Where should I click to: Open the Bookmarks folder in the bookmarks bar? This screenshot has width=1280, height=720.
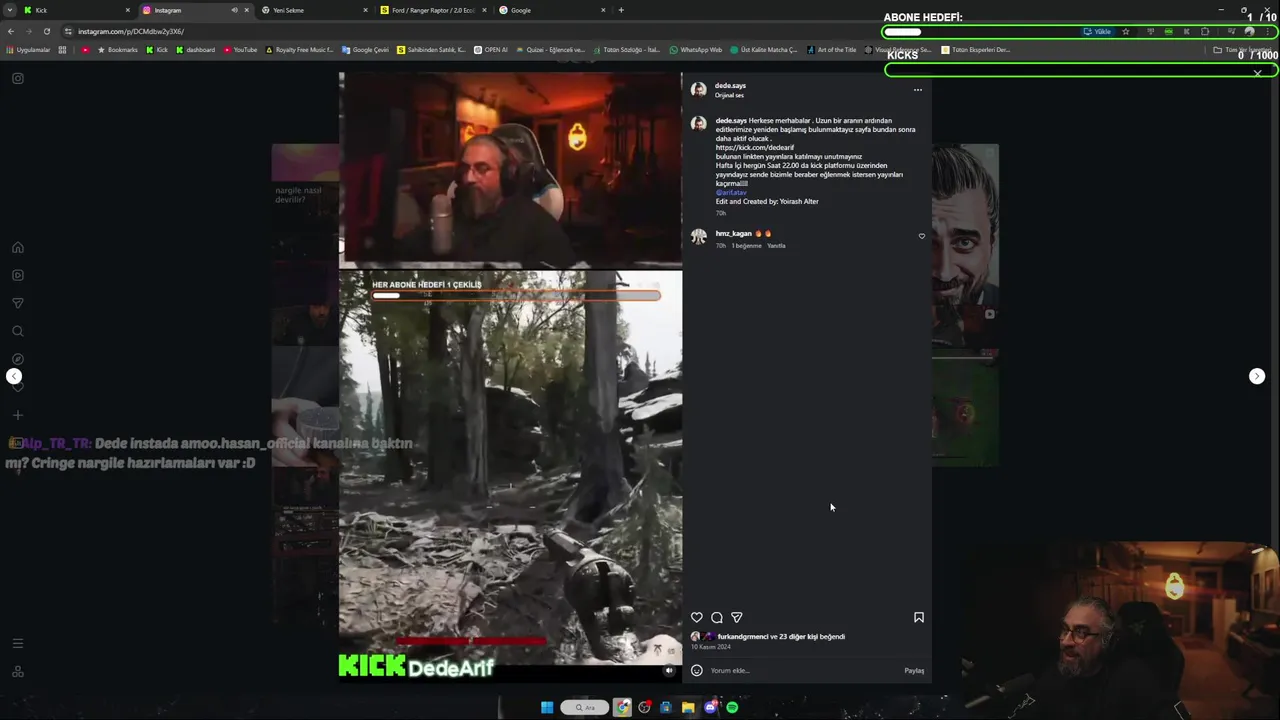pyautogui.click(x=118, y=50)
